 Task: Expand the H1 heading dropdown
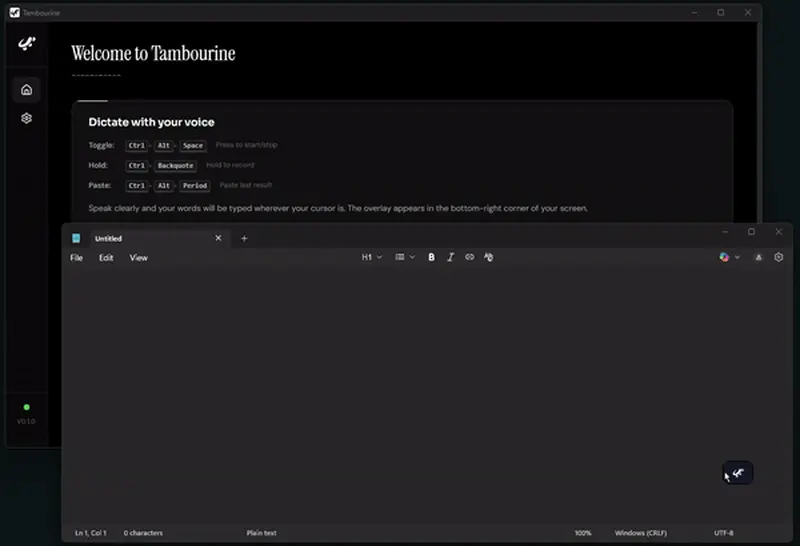(x=371, y=257)
